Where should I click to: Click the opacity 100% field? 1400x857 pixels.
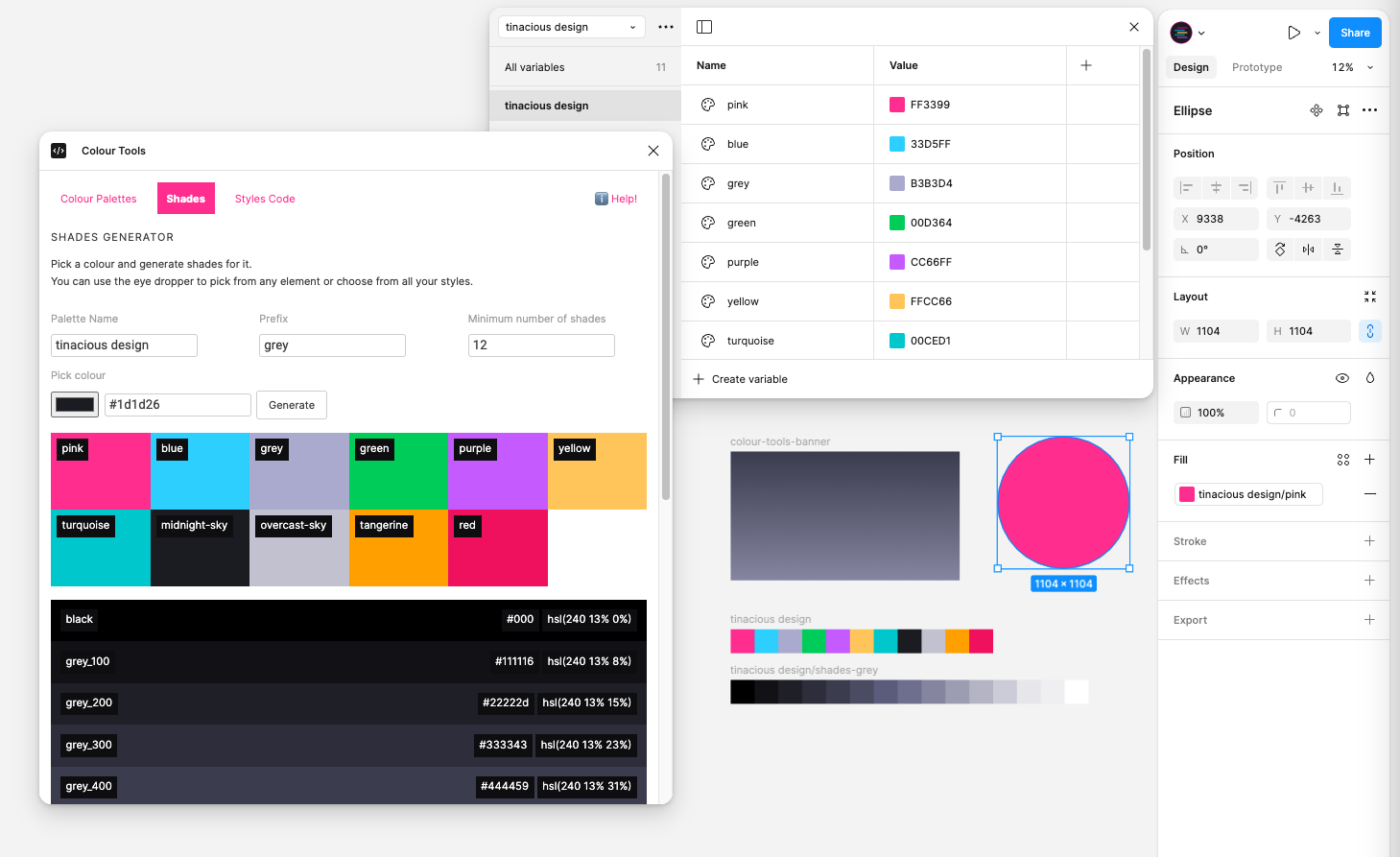[1216, 413]
